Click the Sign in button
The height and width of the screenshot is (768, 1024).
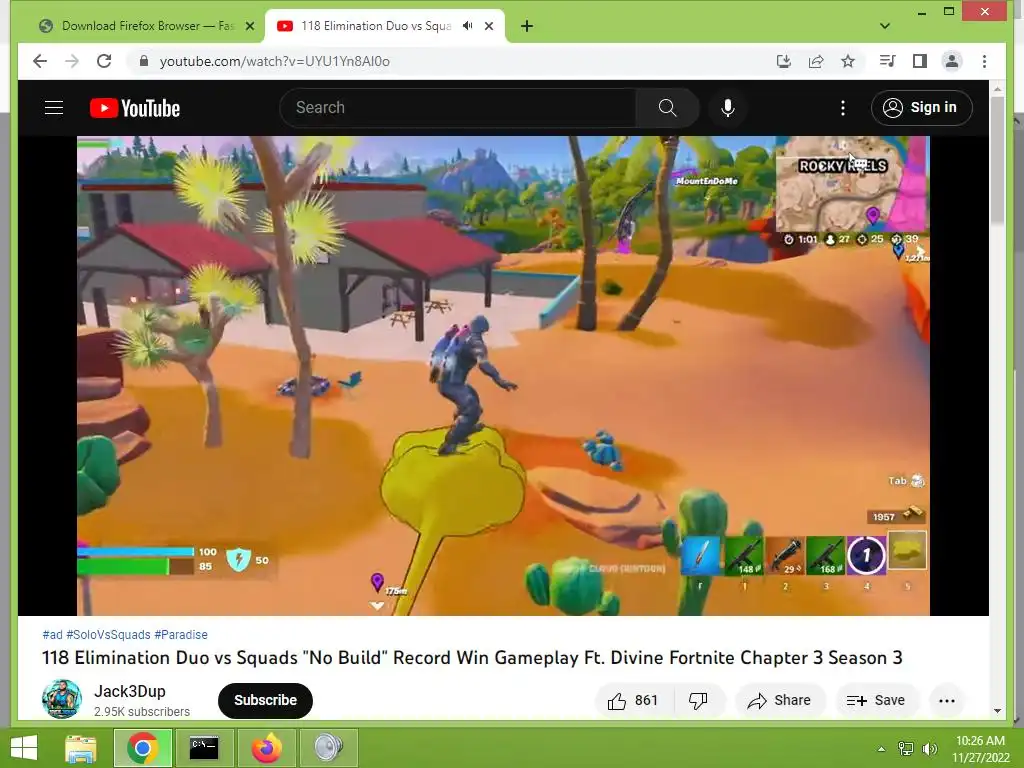coord(921,108)
